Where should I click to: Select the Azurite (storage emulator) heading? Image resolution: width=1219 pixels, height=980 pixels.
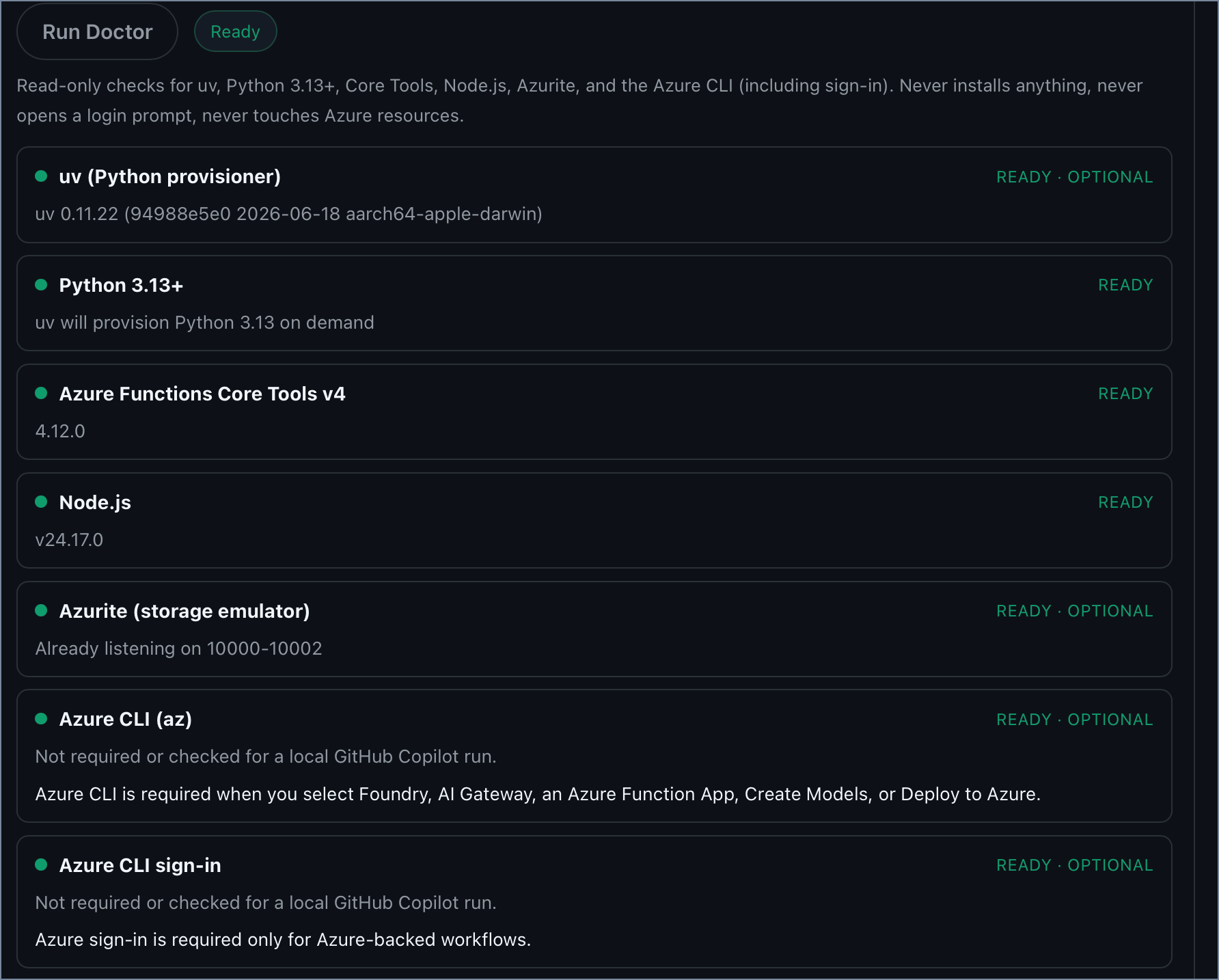coord(184,611)
